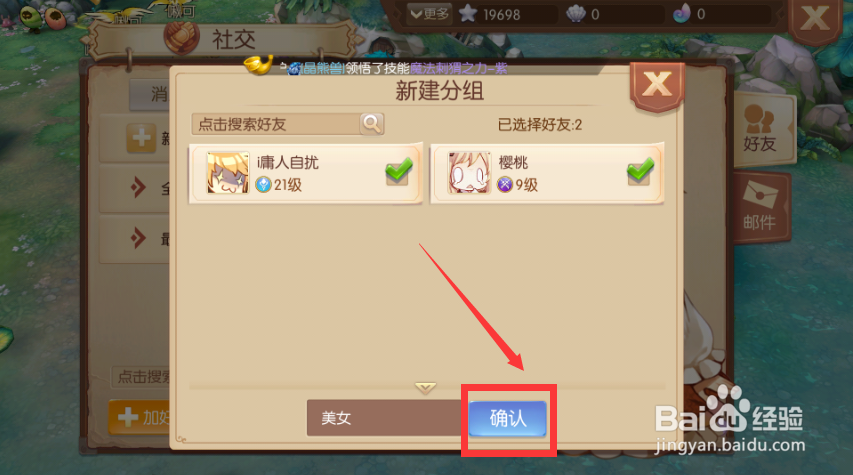
Task: Open the 邮件 mail envelope icon
Action: point(760,206)
